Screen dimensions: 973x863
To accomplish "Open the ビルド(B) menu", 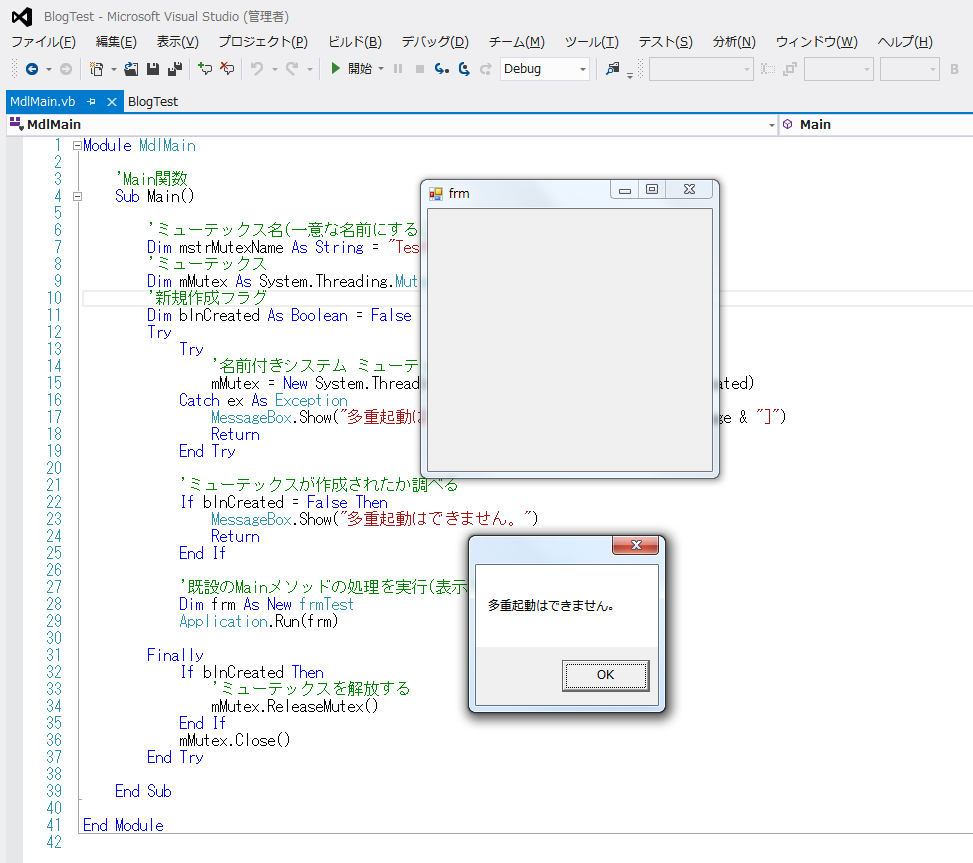I will click(355, 42).
